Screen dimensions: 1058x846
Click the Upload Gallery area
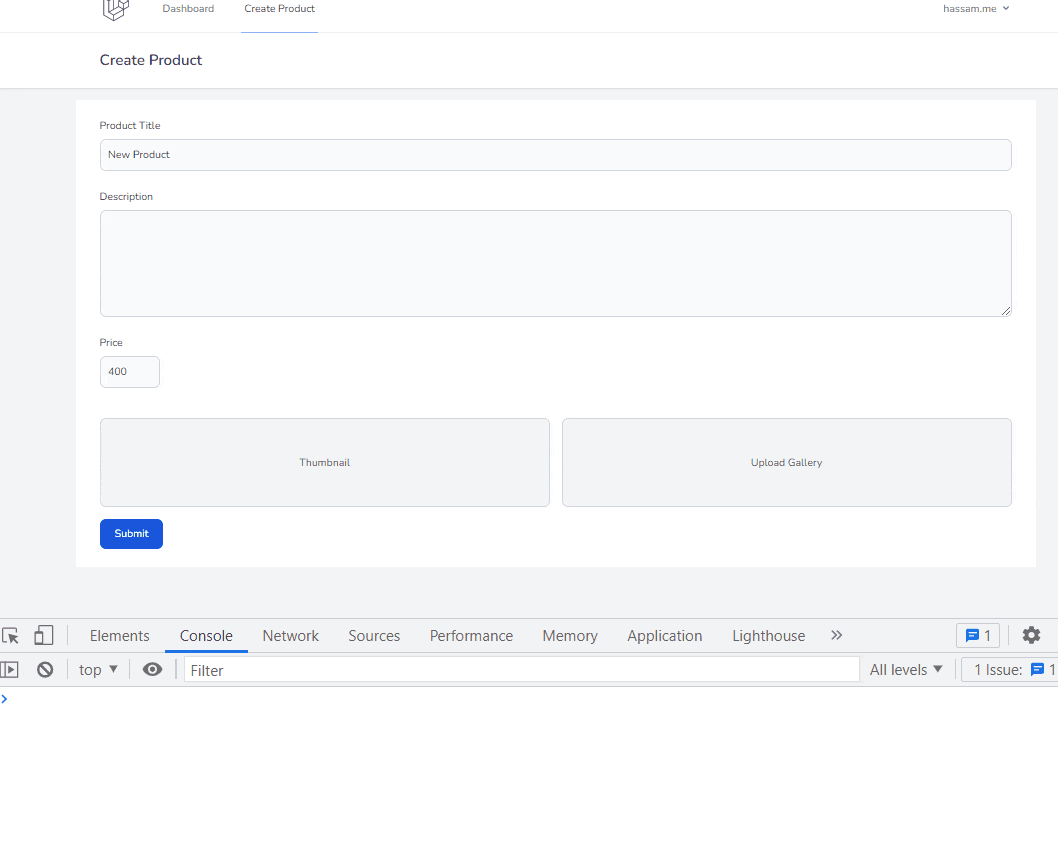(x=786, y=462)
